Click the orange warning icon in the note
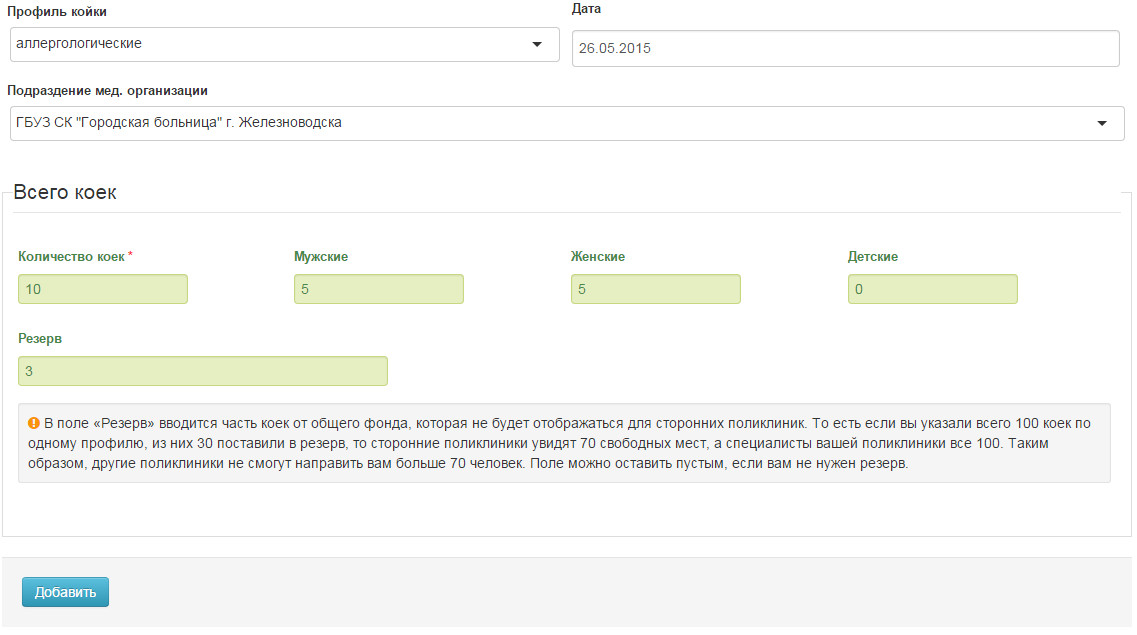 (33, 423)
